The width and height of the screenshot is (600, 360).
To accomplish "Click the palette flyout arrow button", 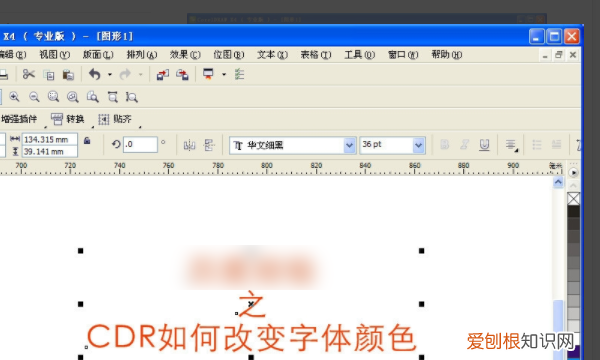I will 573,173.
